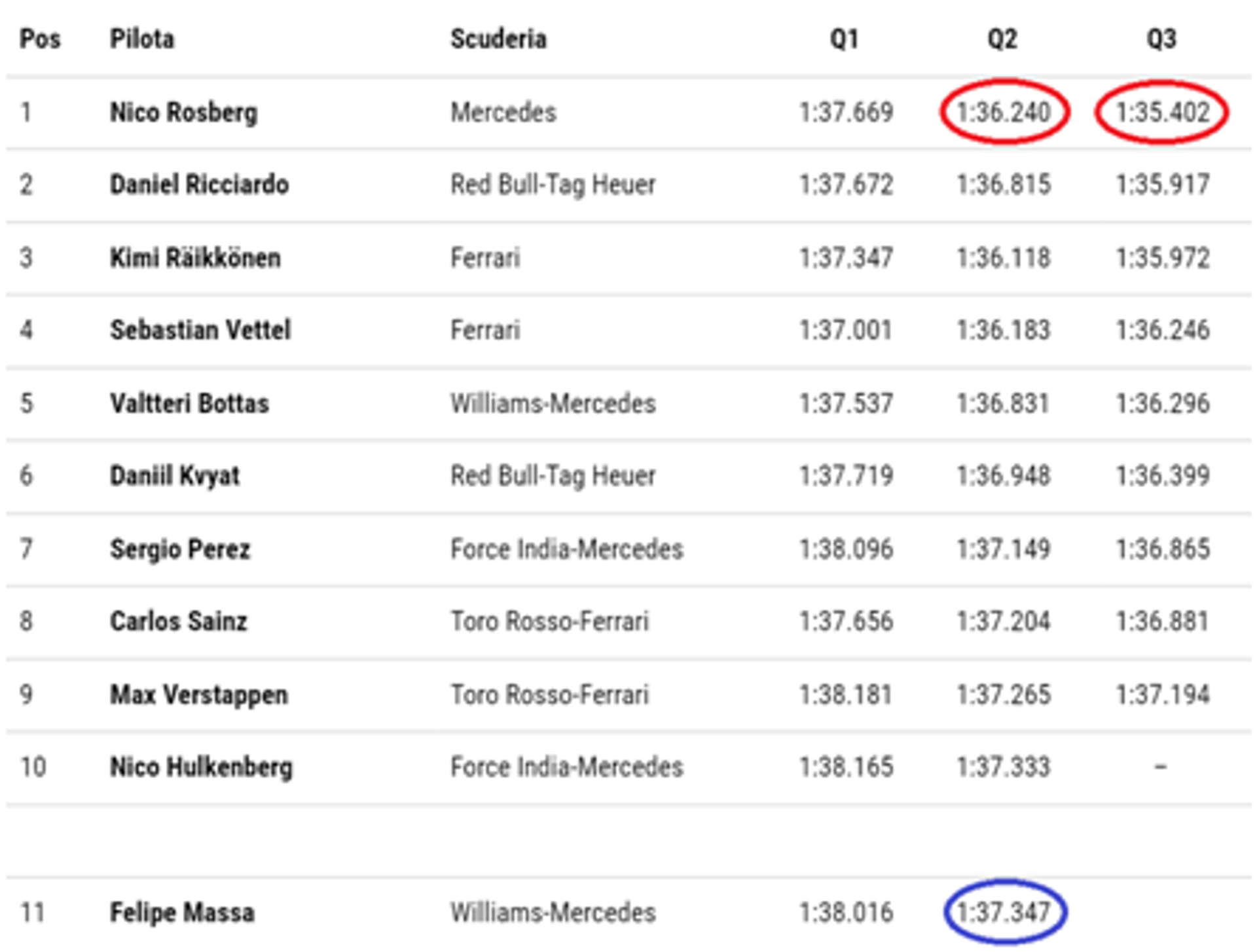This screenshot has height=952, width=1257.
Task: Select driver name Daniel Ricciardo
Action: click(199, 185)
